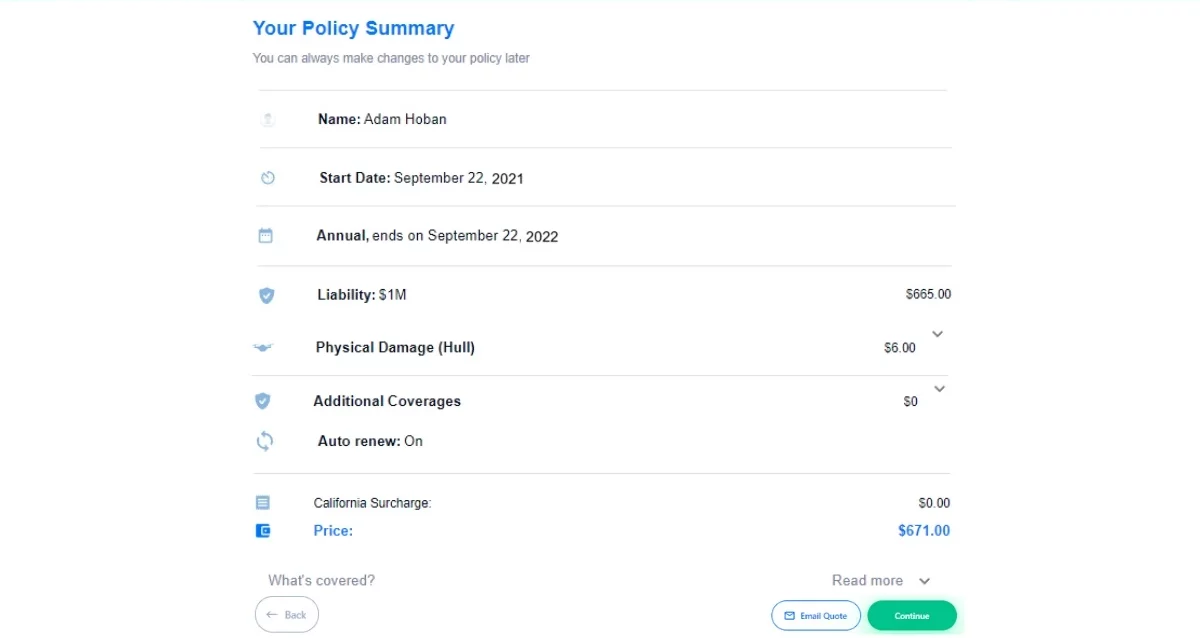
Task: Click the Email Quote button
Action: pyautogui.click(x=815, y=616)
